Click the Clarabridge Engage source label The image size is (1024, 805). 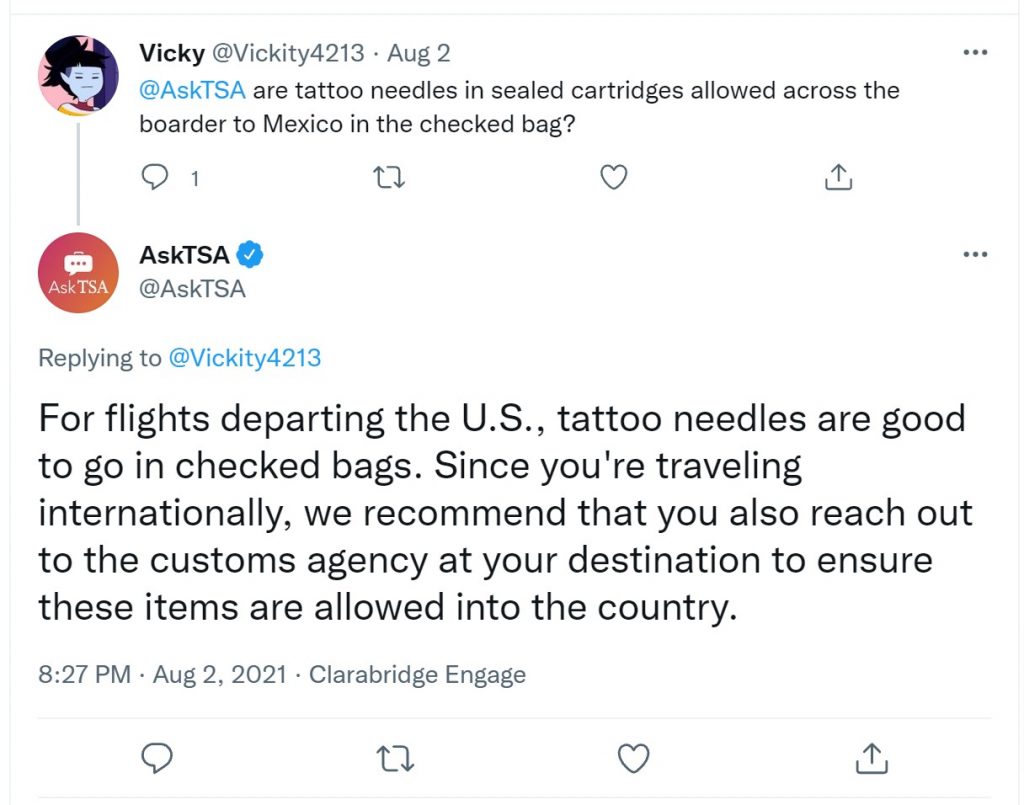(417, 674)
